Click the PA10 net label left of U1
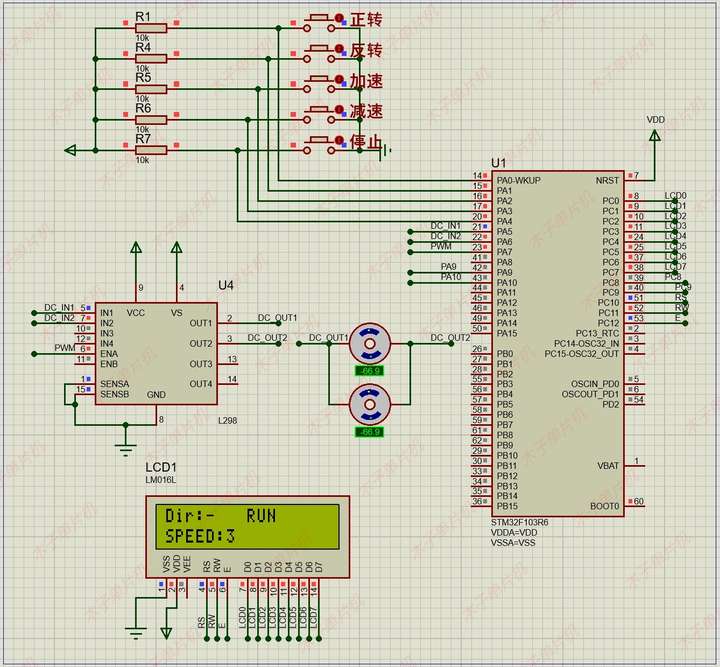The width and height of the screenshot is (720, 667). pyautogui.click(x=451, y=277)
